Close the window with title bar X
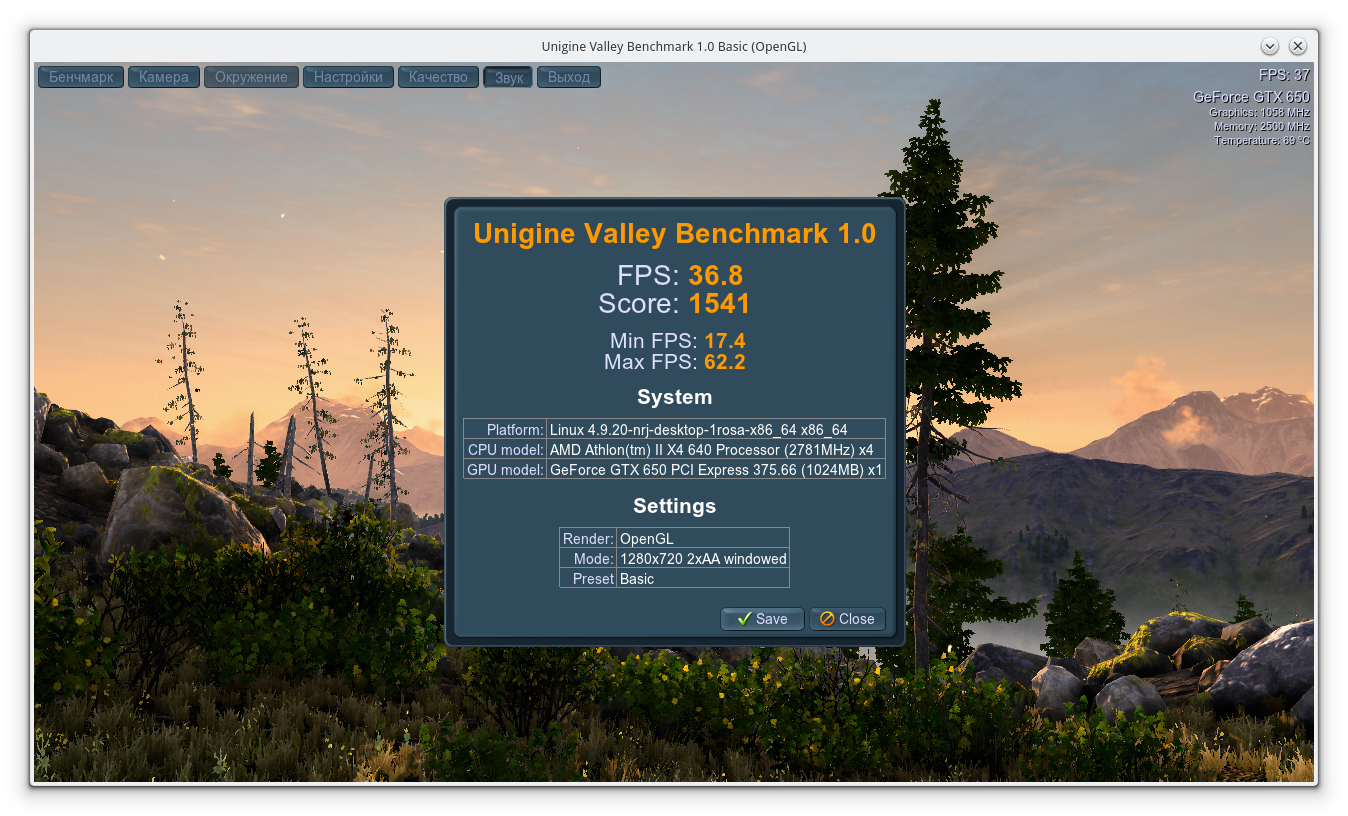 pos(1298,46)
